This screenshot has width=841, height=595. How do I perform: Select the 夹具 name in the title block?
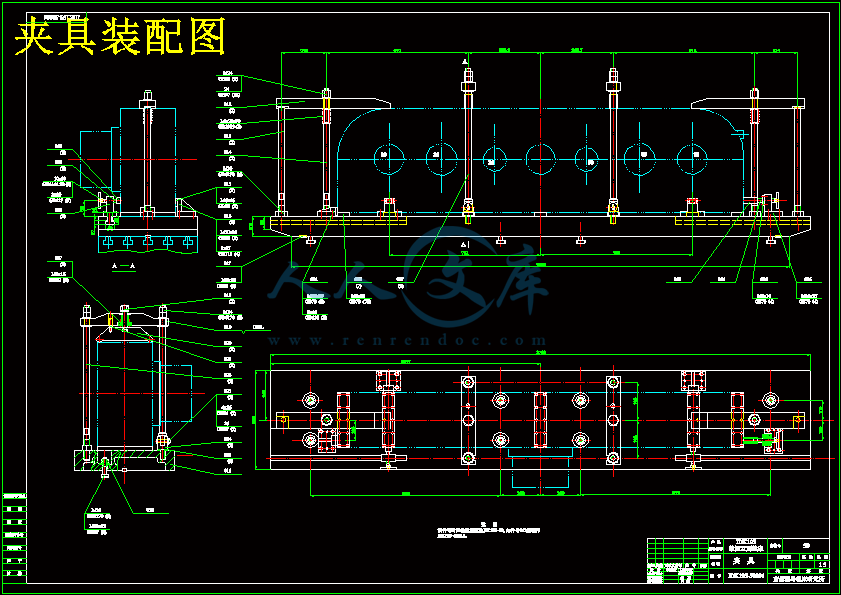pos(744,561)
